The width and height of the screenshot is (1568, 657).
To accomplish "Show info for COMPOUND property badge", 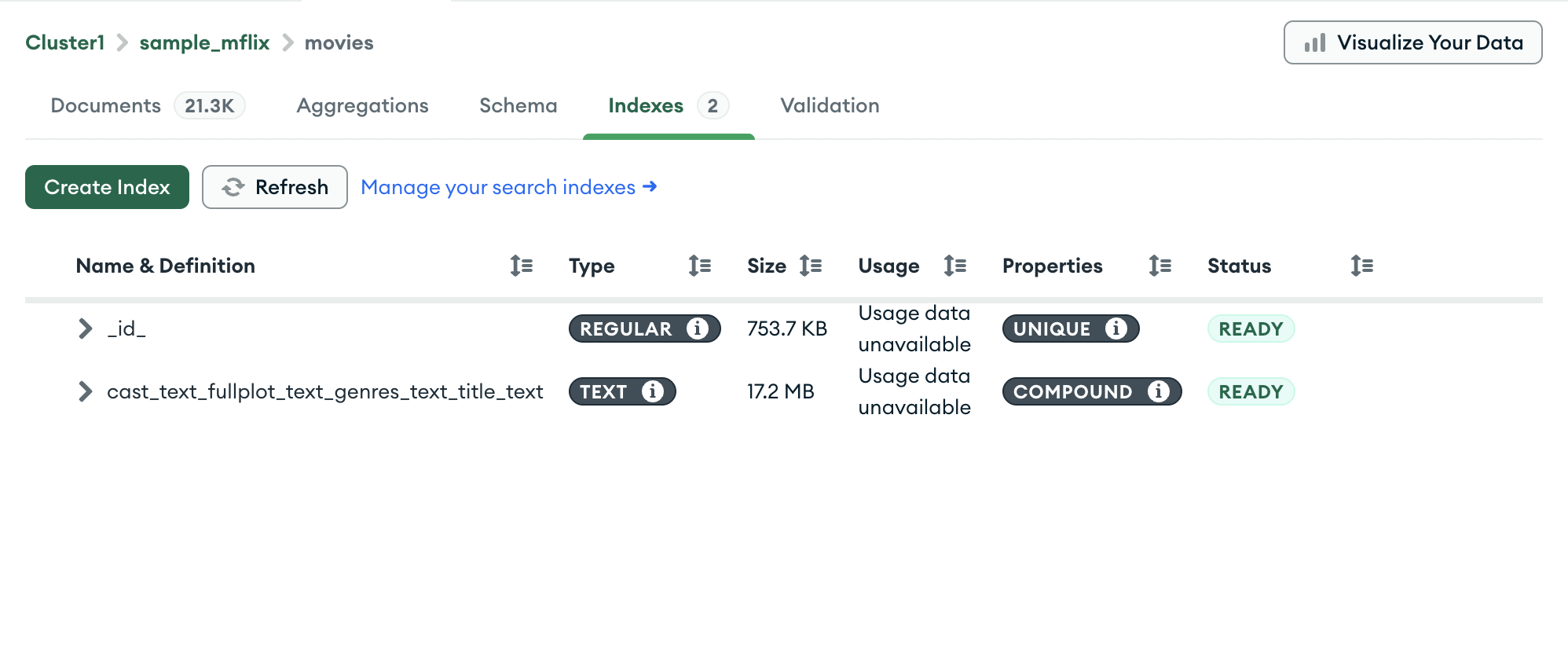I will click(1158, 391).
